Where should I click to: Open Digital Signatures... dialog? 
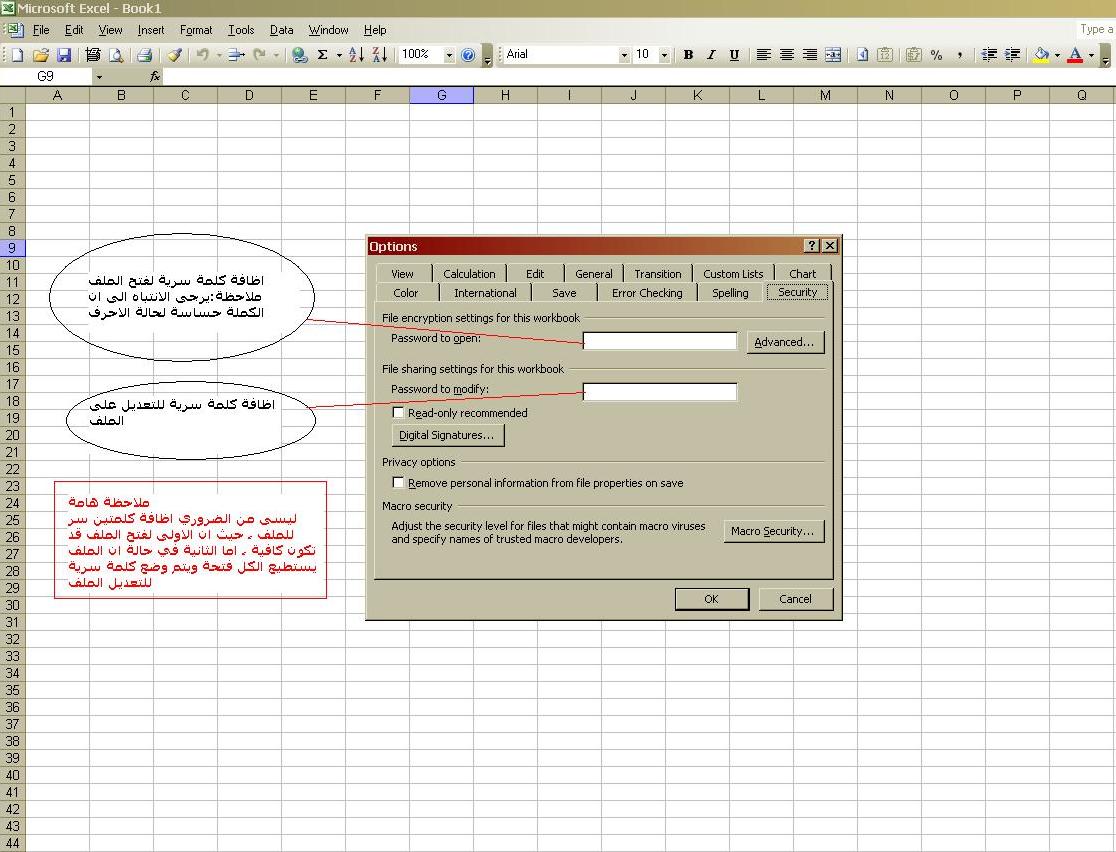pyautogui.click(x=447, y=435)
